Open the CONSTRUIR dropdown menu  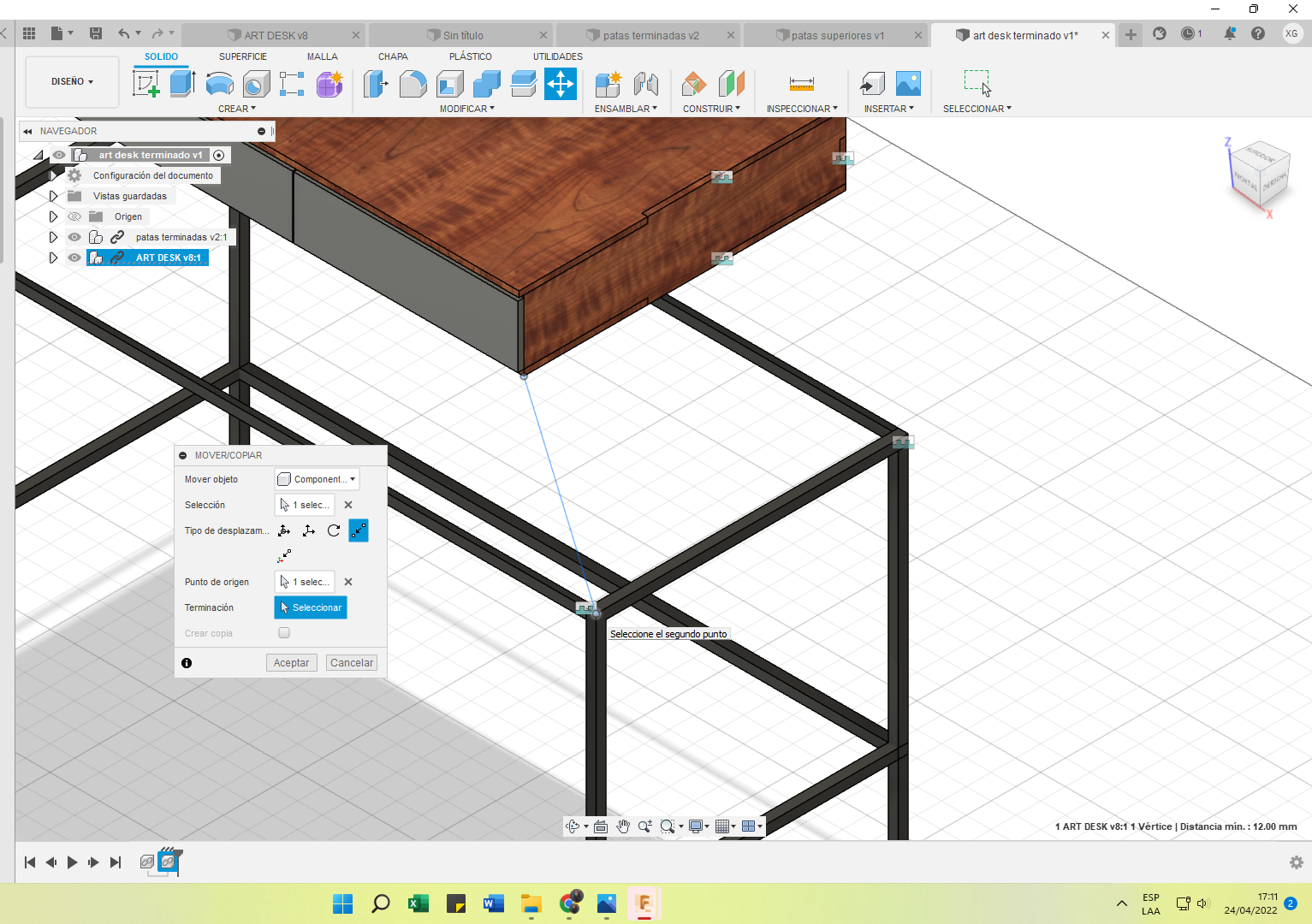coord(711,109)
